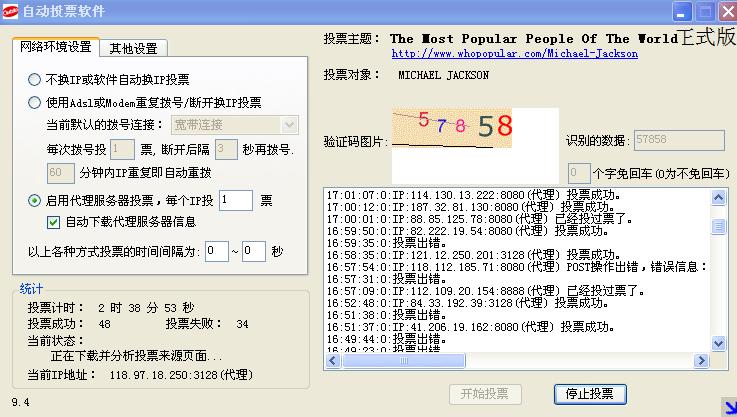
Task: Select log entry 16:51:38 投票出错
Action: [x=386, y=315]
